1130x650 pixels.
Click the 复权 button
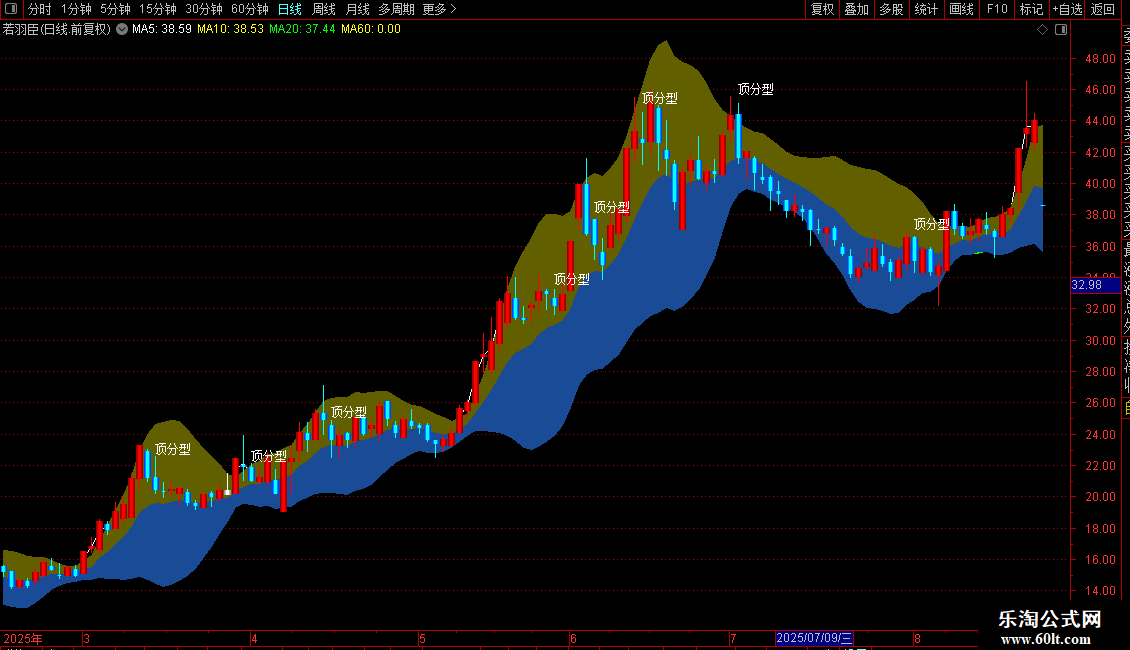coord(822,9)
